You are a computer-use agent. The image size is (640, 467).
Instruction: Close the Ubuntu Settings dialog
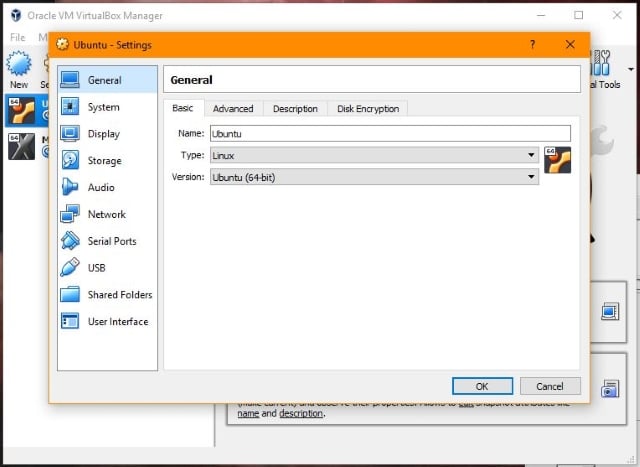(x=570, y=44)
